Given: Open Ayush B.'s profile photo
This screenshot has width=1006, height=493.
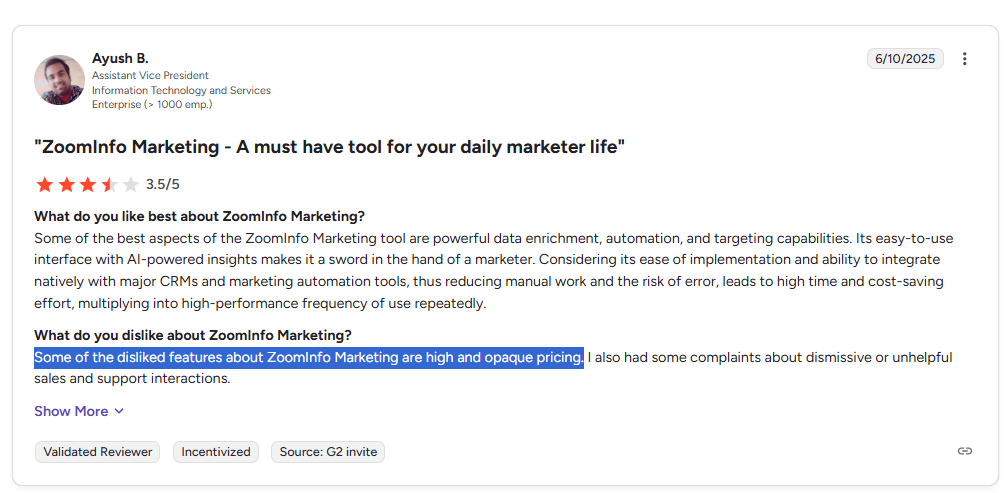Looking at the screenshot, I should click(x=59, y=80).
